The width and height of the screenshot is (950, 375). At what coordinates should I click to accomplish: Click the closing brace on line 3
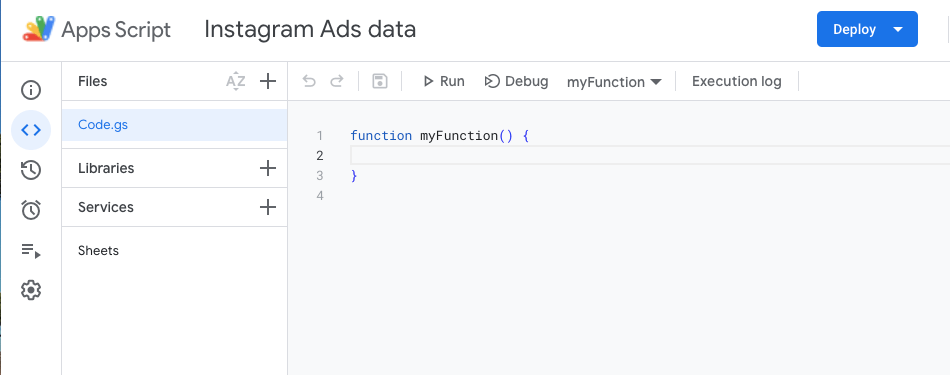click(354, 176)
